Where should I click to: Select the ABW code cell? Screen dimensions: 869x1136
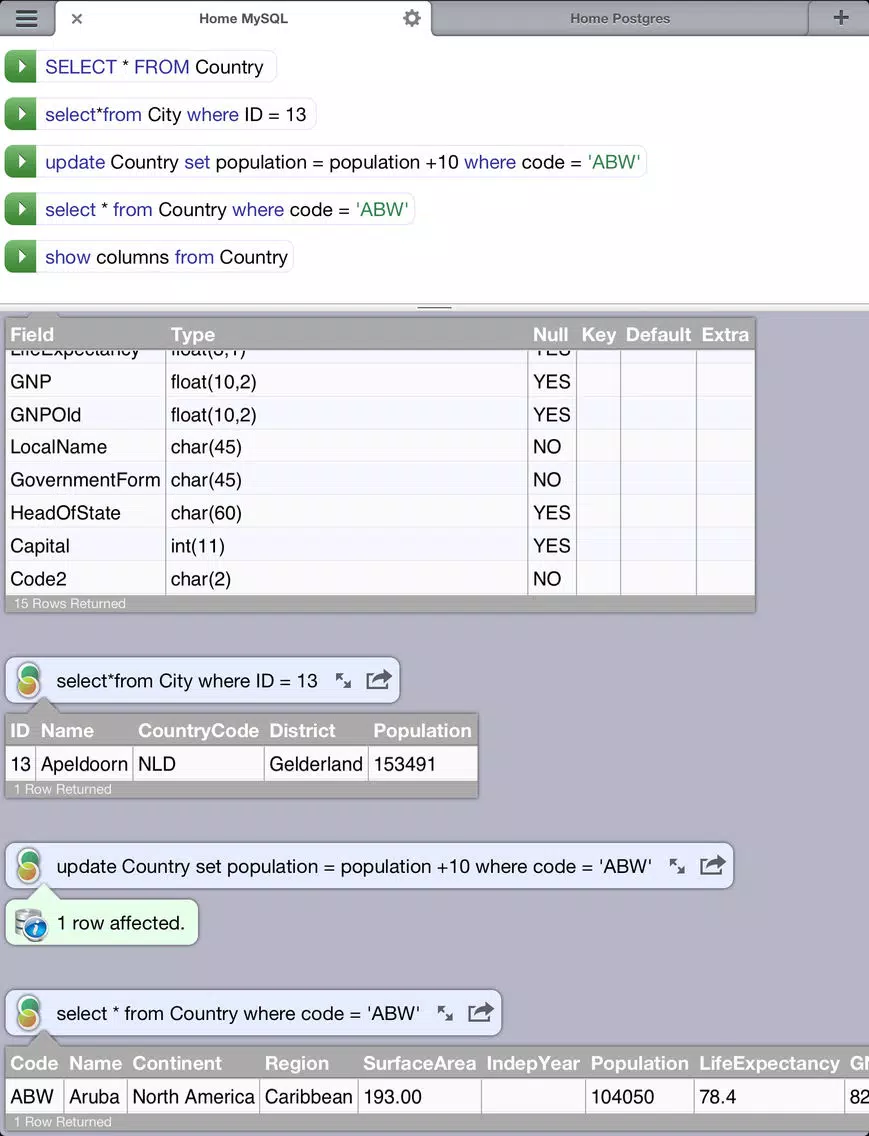click(x=35, y=1097)
